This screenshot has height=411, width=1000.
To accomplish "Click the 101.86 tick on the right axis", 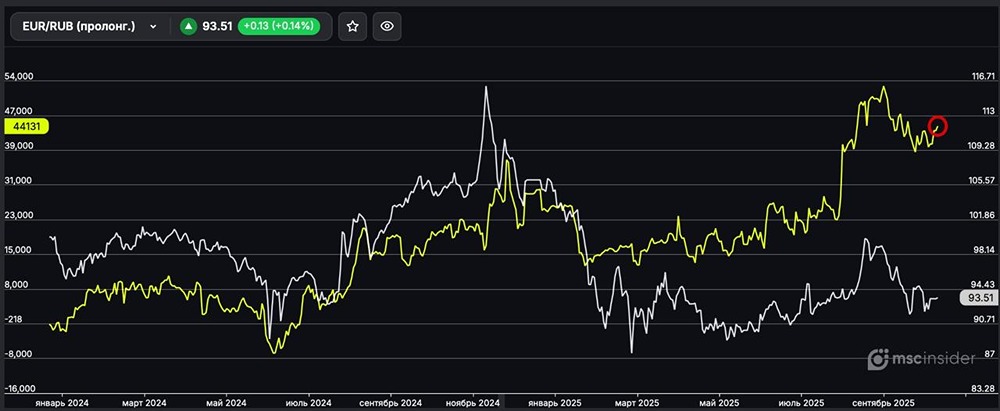I will pyautogui.click(x=982, y=216).
